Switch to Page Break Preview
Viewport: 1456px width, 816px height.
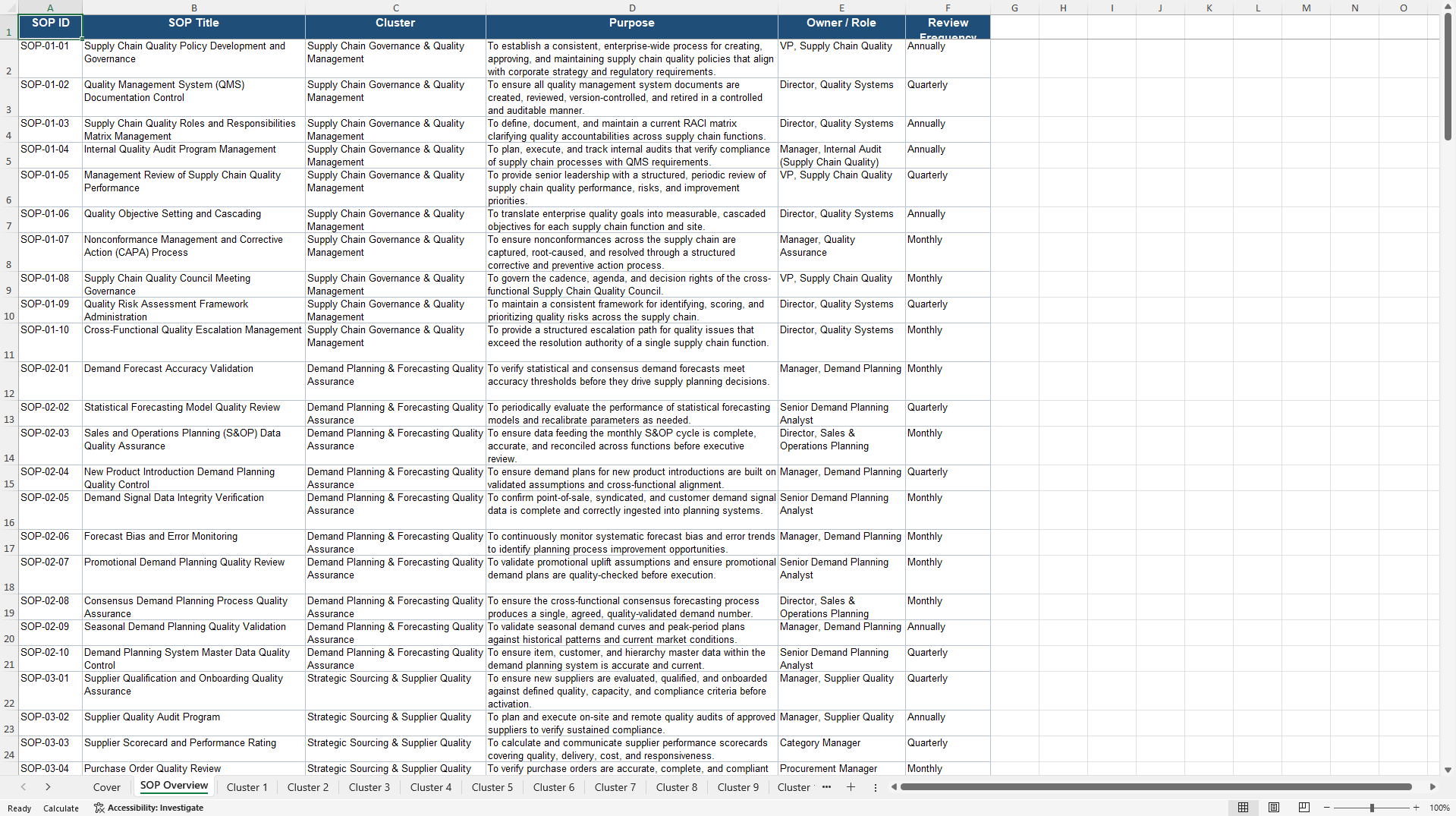pos(1304,808)
